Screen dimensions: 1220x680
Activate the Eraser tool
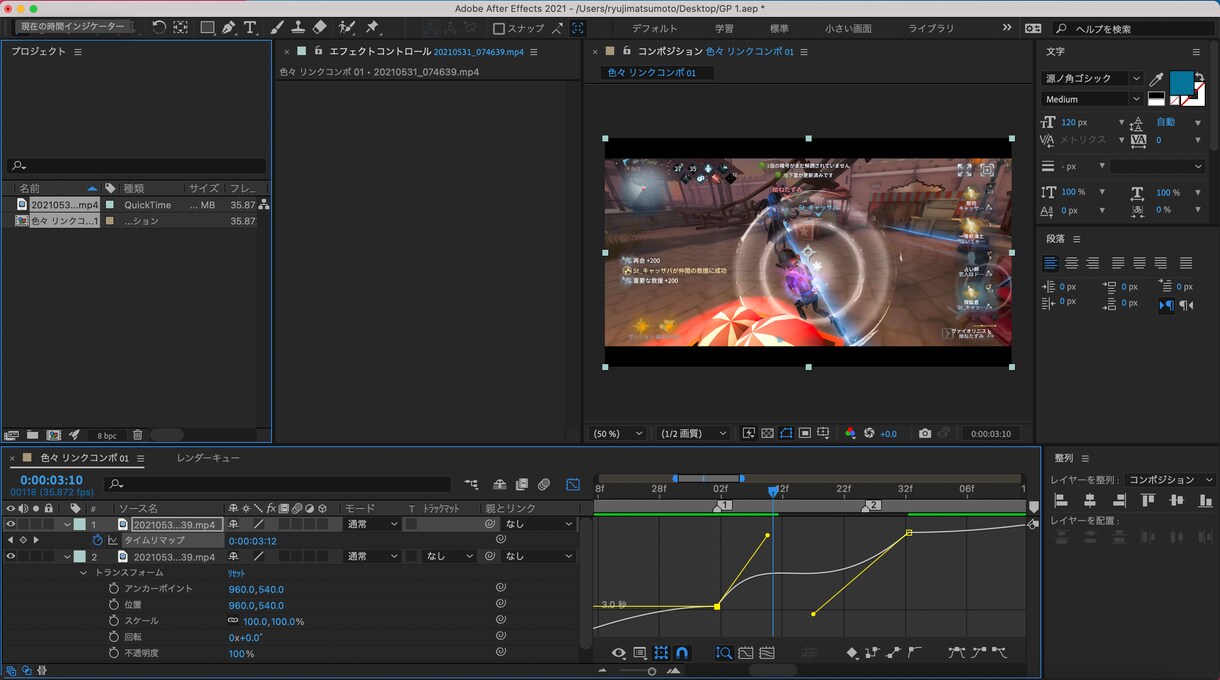click(319, 28)
